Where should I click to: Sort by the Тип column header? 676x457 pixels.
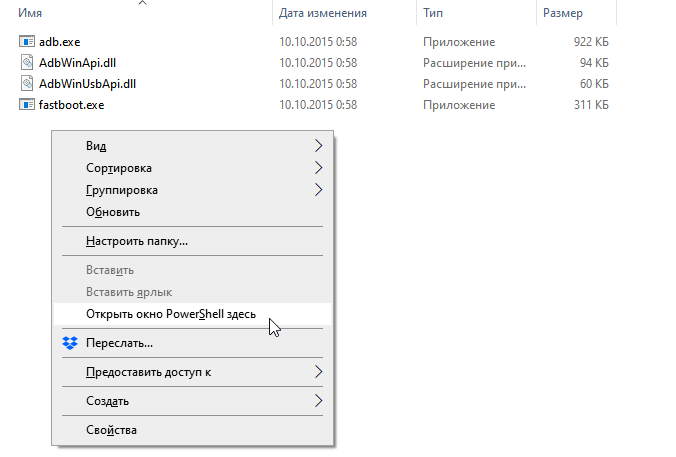pyautogui.click(x=434, y=14)
